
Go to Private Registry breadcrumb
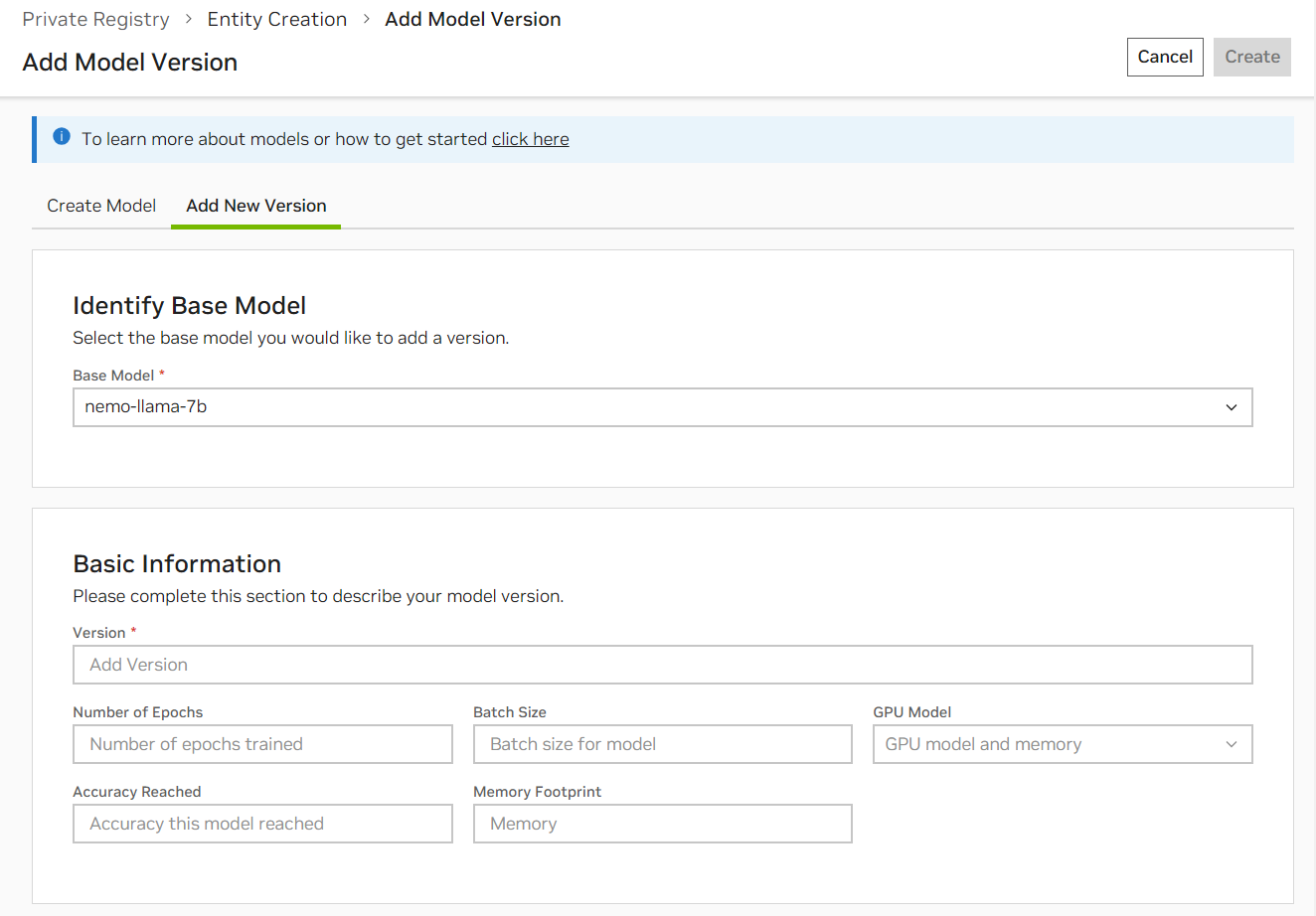tap(95, 20)
